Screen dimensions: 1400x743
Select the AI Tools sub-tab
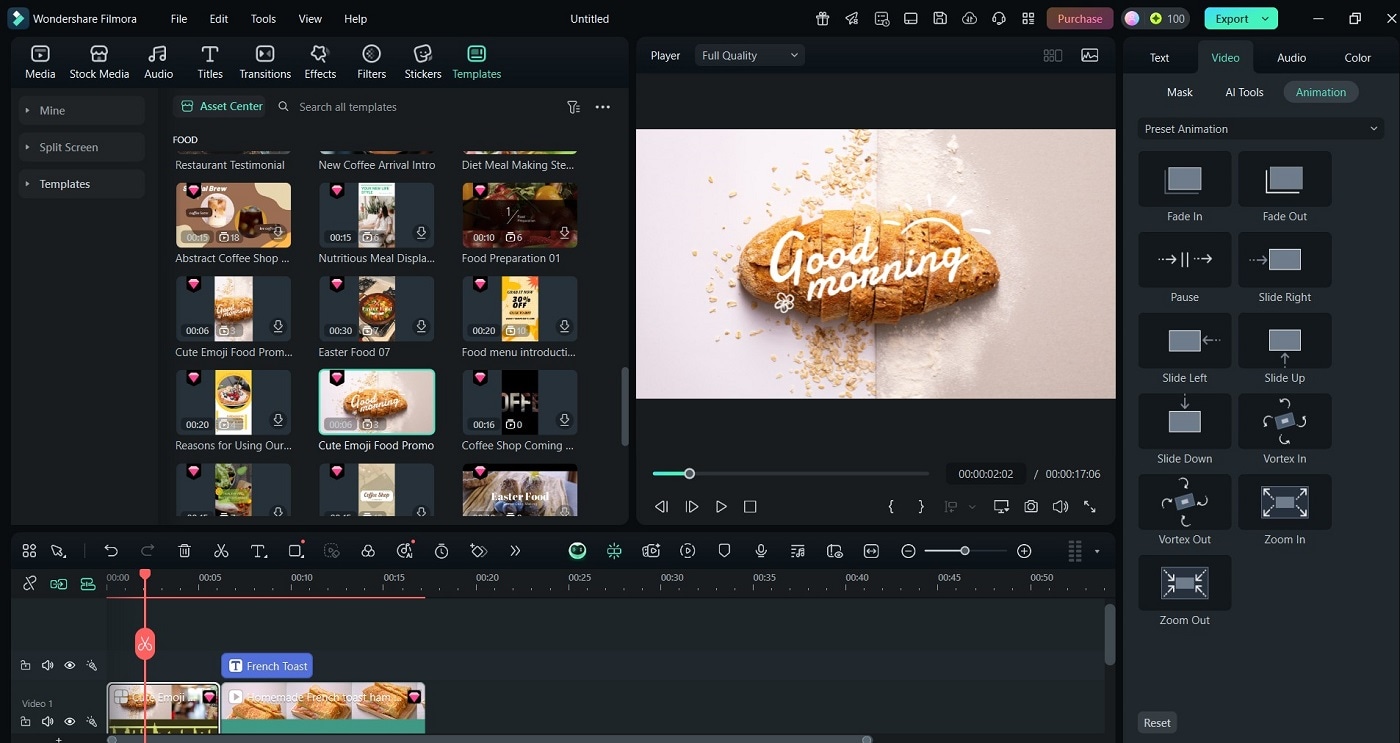[1244, 92]
